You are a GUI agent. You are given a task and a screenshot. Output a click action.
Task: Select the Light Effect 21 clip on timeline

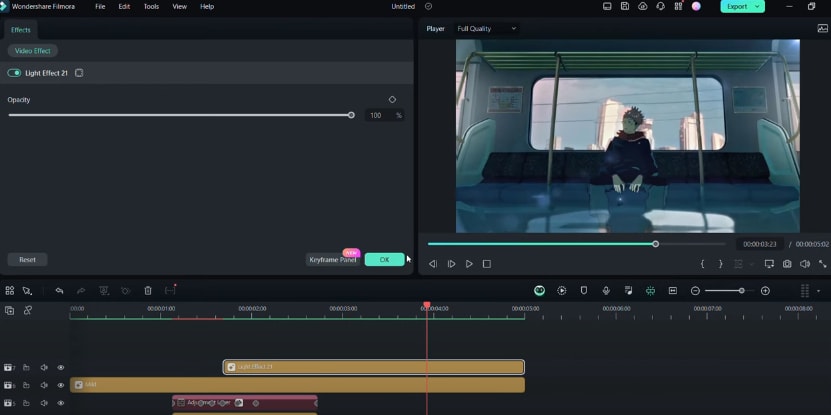(x=374, y=367)
